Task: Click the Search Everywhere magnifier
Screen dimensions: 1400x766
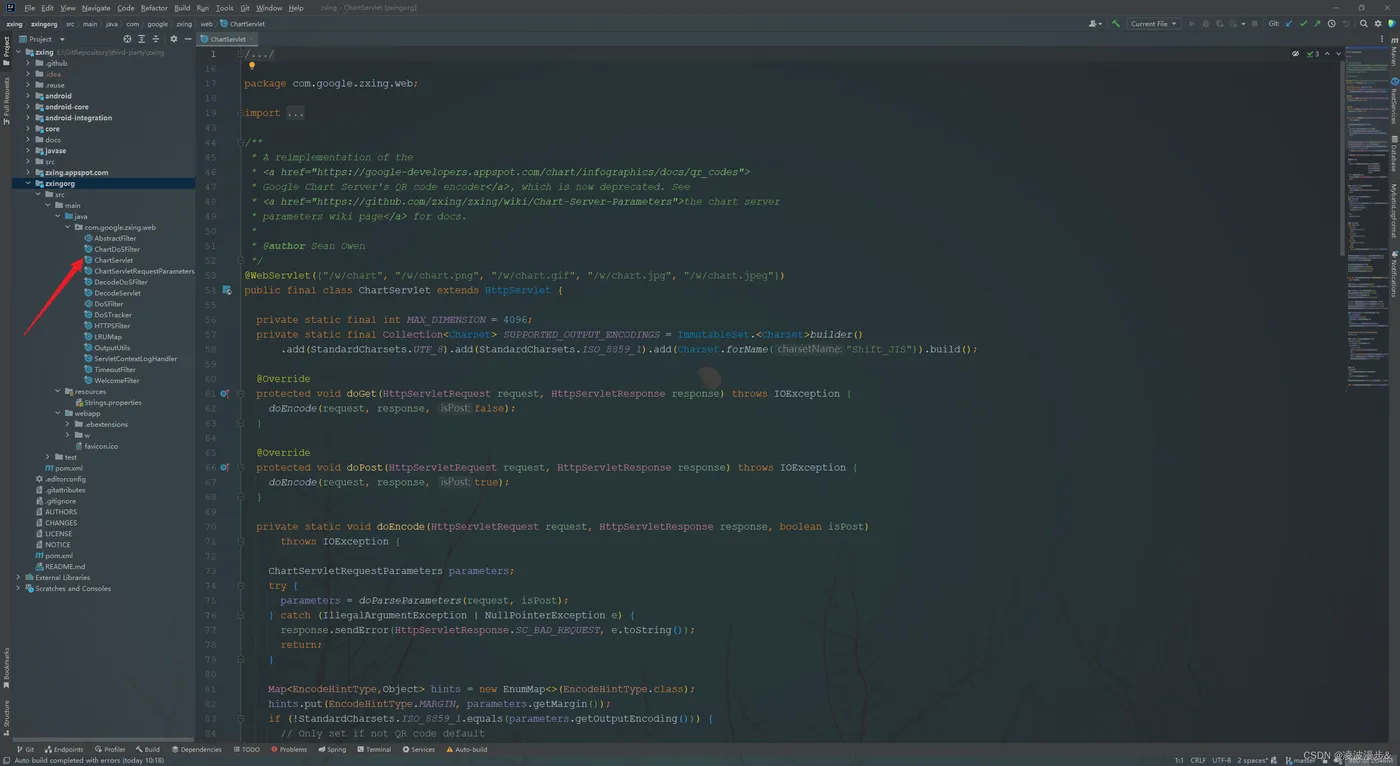Action: click(x=1363, y=24)
